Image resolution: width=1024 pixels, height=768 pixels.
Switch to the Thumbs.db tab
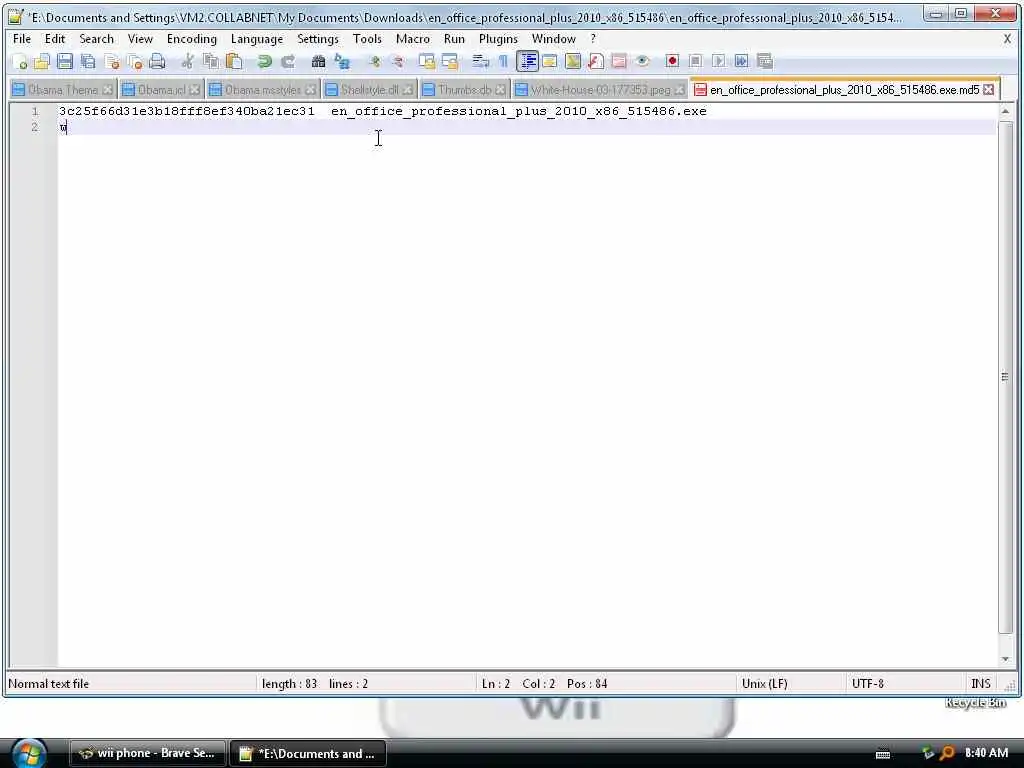pyautogui.click(x=464, y=89)
